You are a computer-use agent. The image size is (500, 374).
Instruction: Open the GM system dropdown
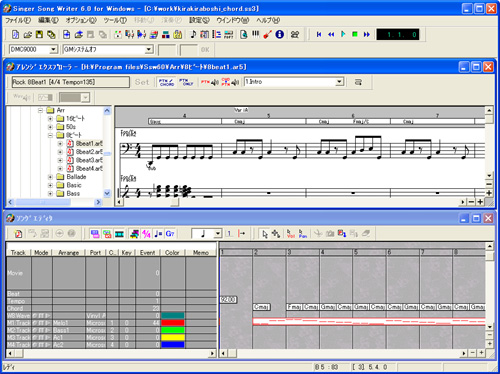tap(149, 50)
